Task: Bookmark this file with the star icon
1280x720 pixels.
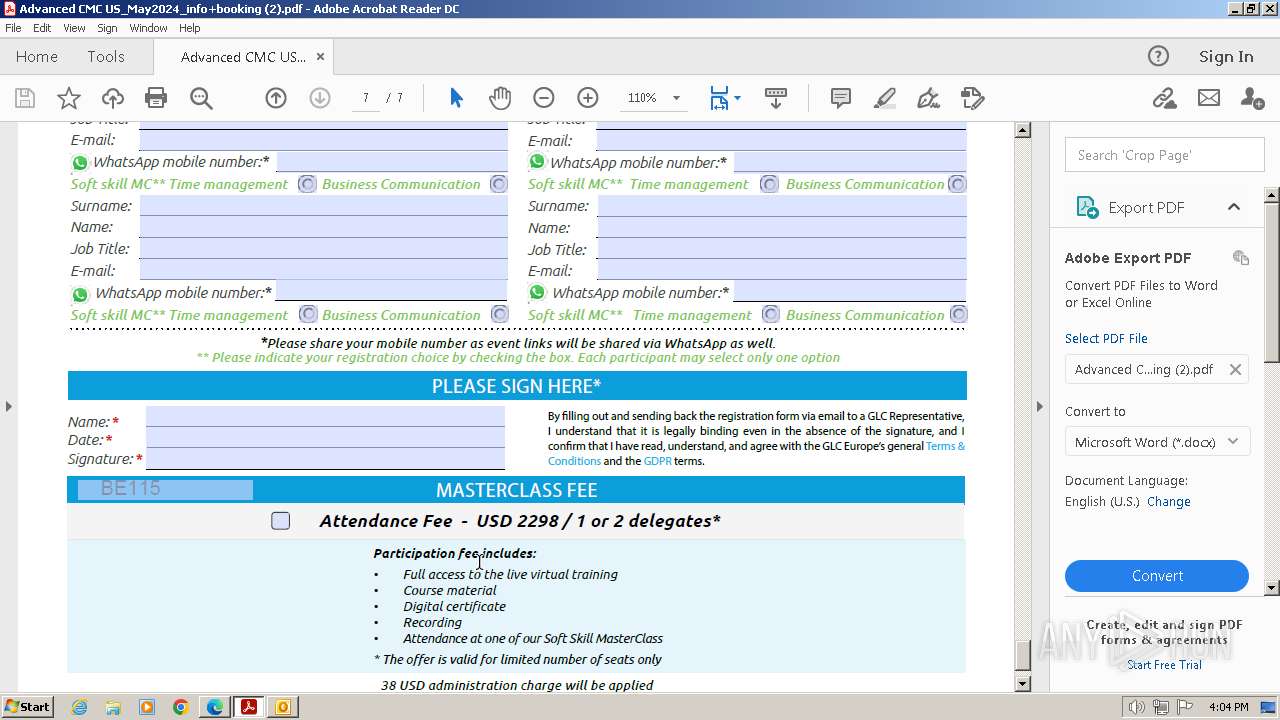Action: coord(68,98)
